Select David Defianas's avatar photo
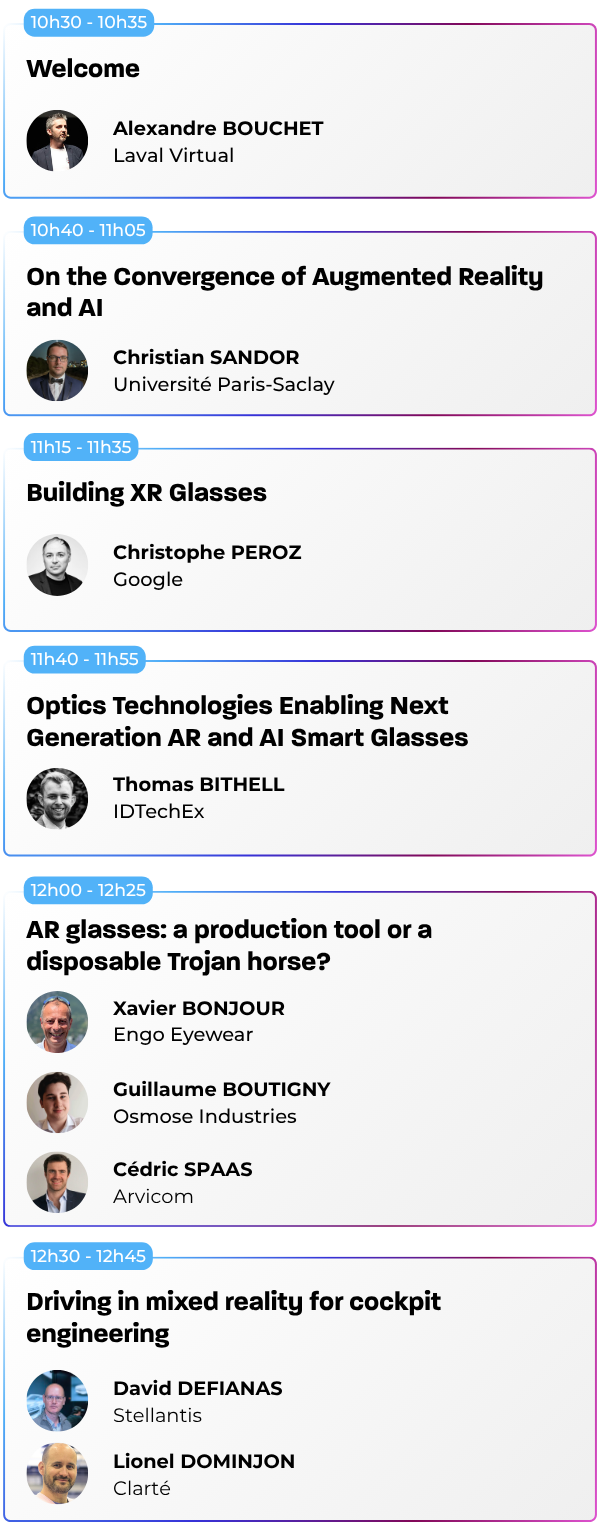 coord(57,1401)
